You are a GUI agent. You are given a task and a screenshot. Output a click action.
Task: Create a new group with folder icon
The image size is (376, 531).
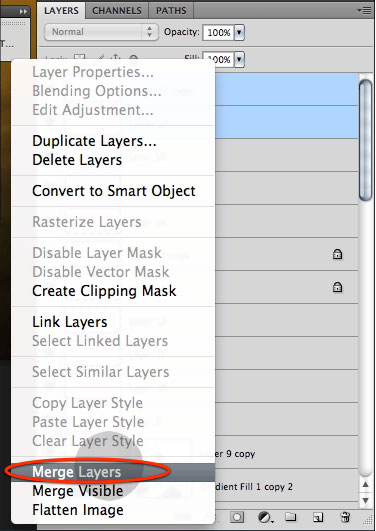coord(290,517)
